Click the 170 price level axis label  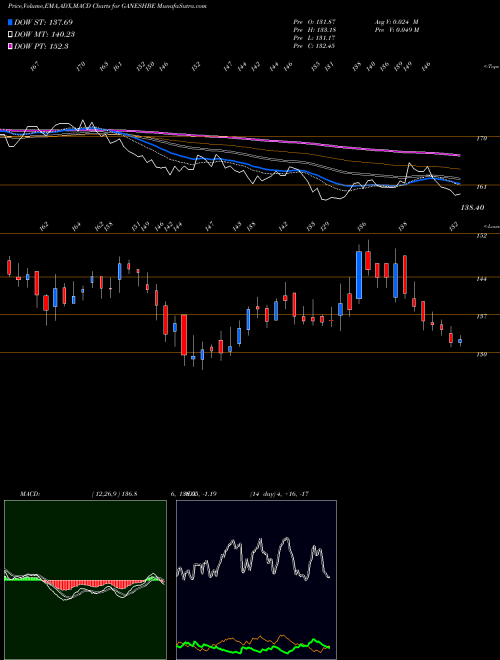[x=482, y=138]
